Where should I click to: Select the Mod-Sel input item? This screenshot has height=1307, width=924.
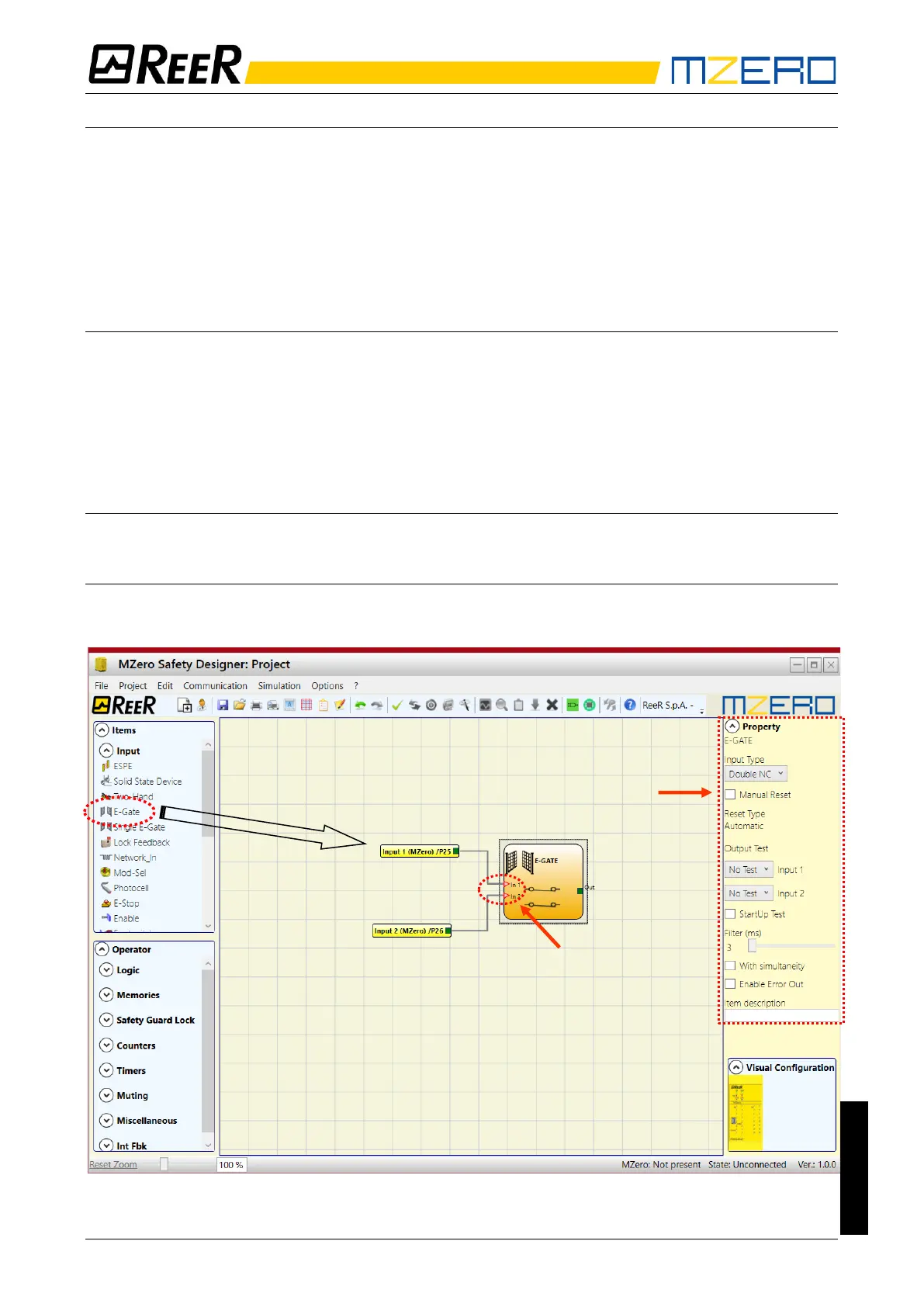click(123, 873)
